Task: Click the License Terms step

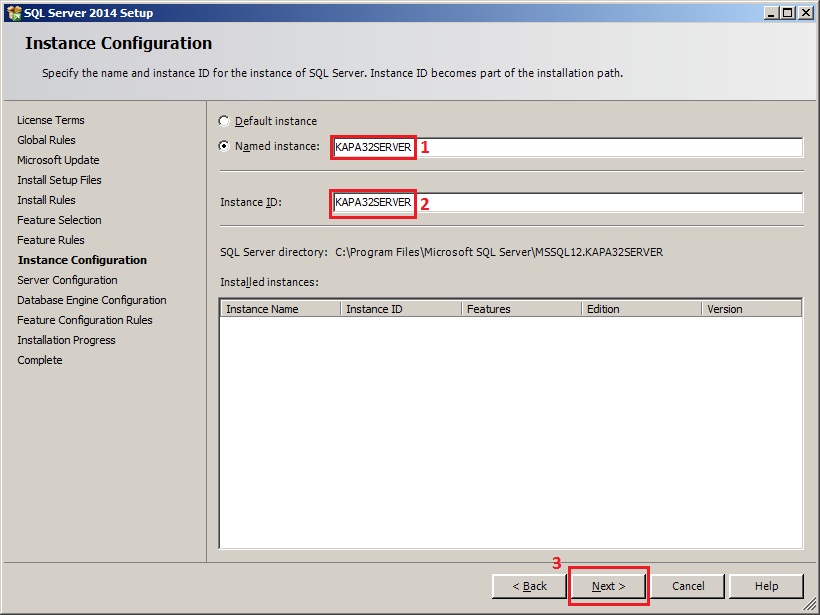Action: point(51,120)
